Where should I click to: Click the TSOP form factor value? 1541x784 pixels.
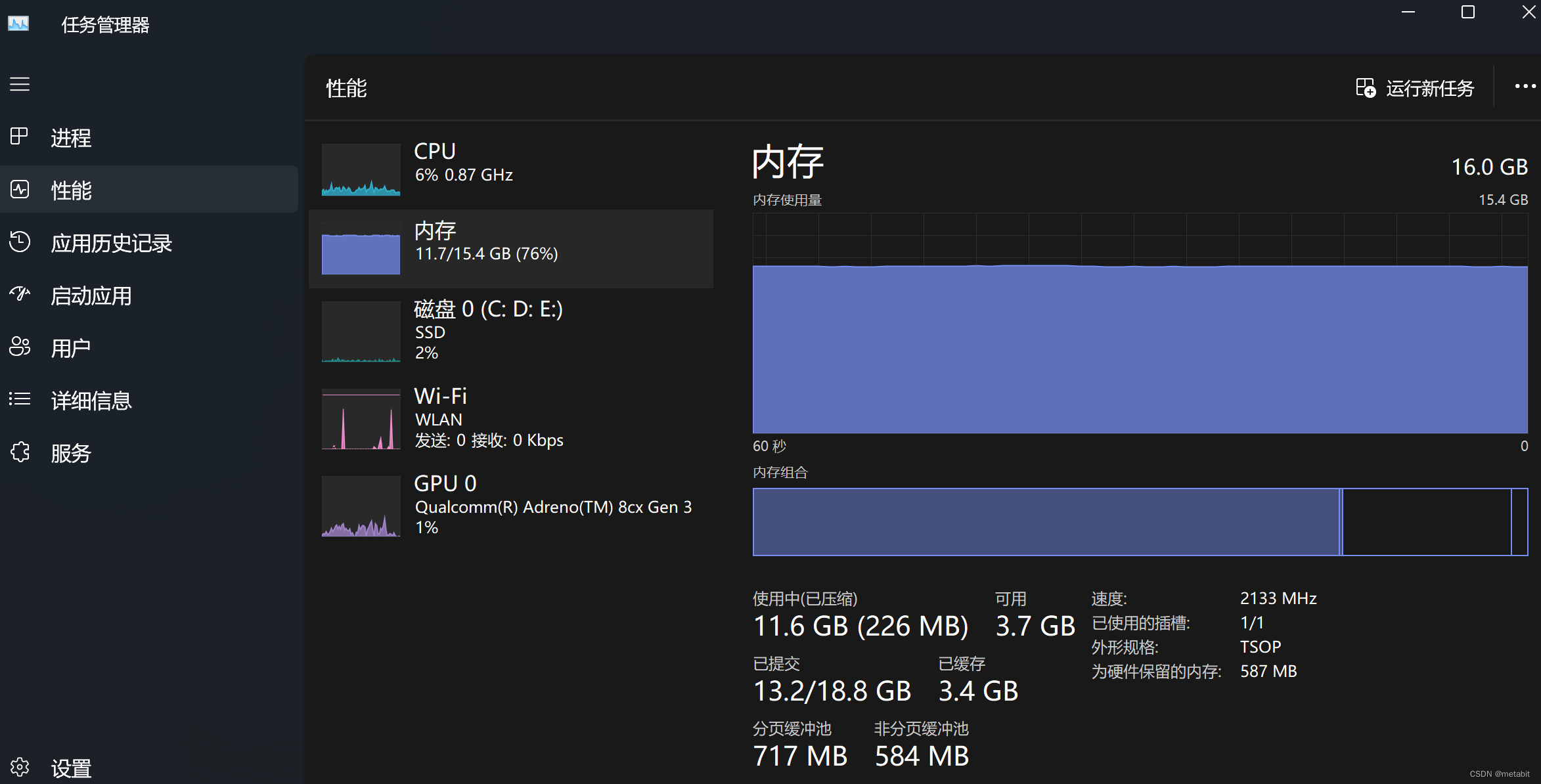point(1261,647)
